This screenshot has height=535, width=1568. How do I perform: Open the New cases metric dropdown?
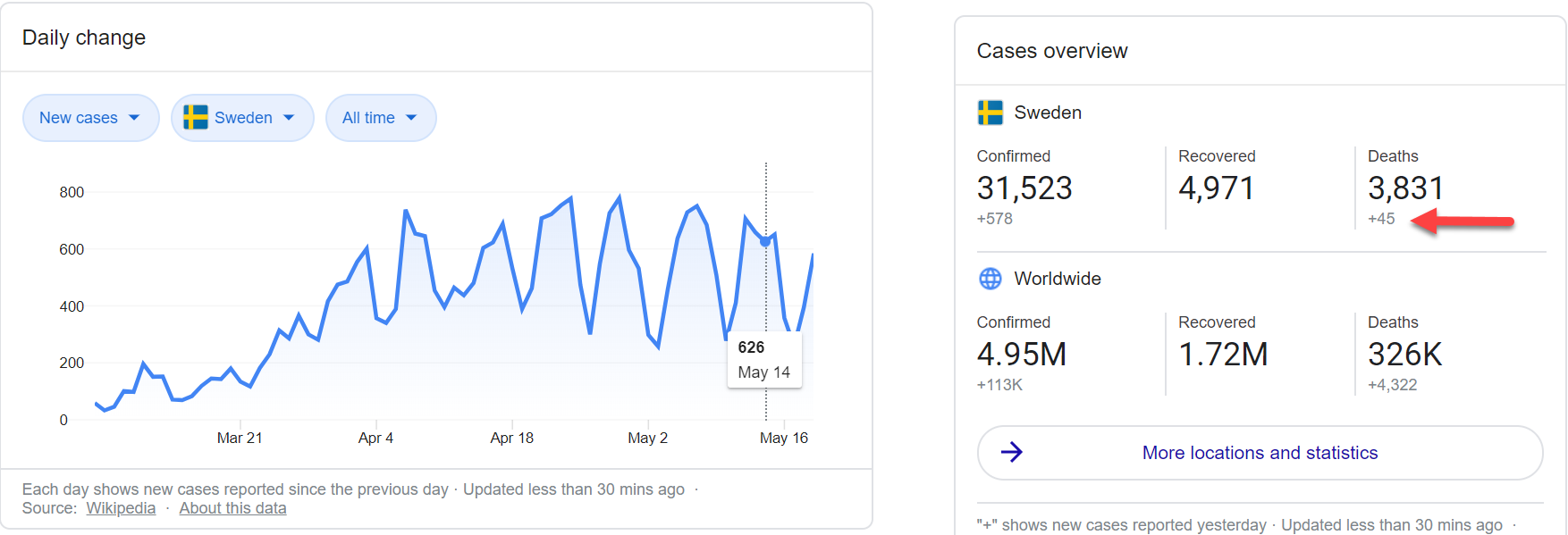click(90, 118)
